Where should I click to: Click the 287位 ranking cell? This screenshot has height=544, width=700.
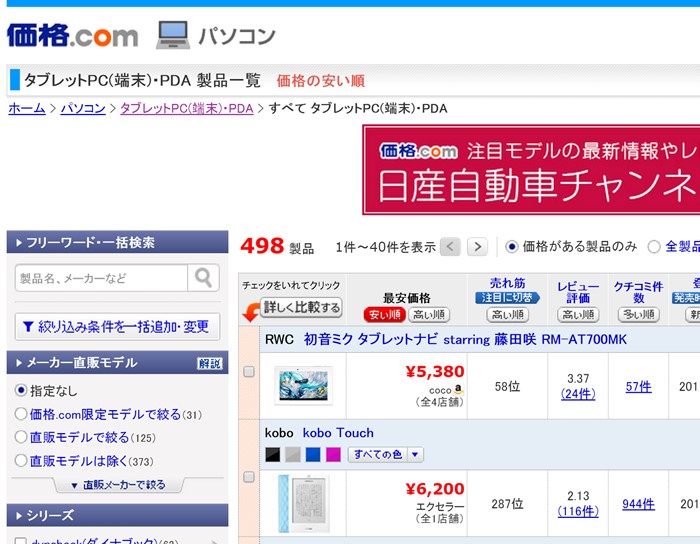(x=508, y=504)
